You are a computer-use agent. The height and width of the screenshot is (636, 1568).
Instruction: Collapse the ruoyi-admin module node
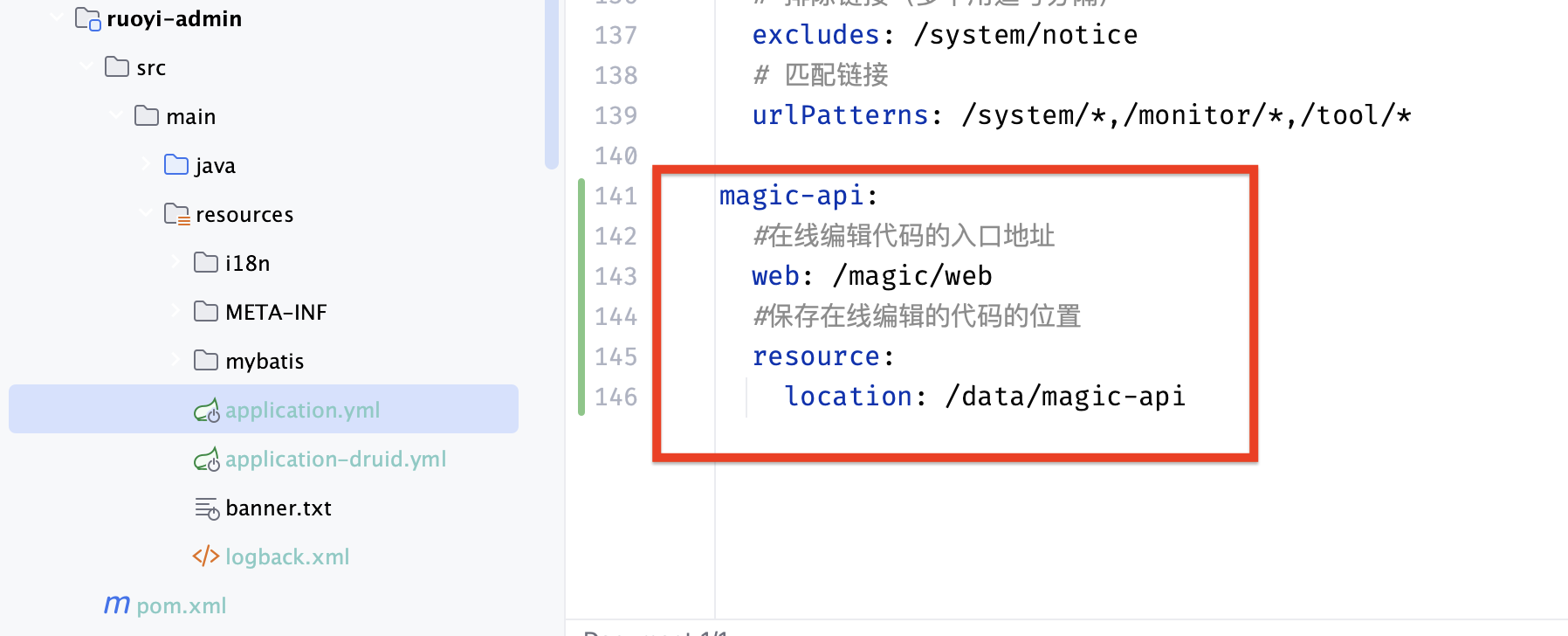(57, 17)
